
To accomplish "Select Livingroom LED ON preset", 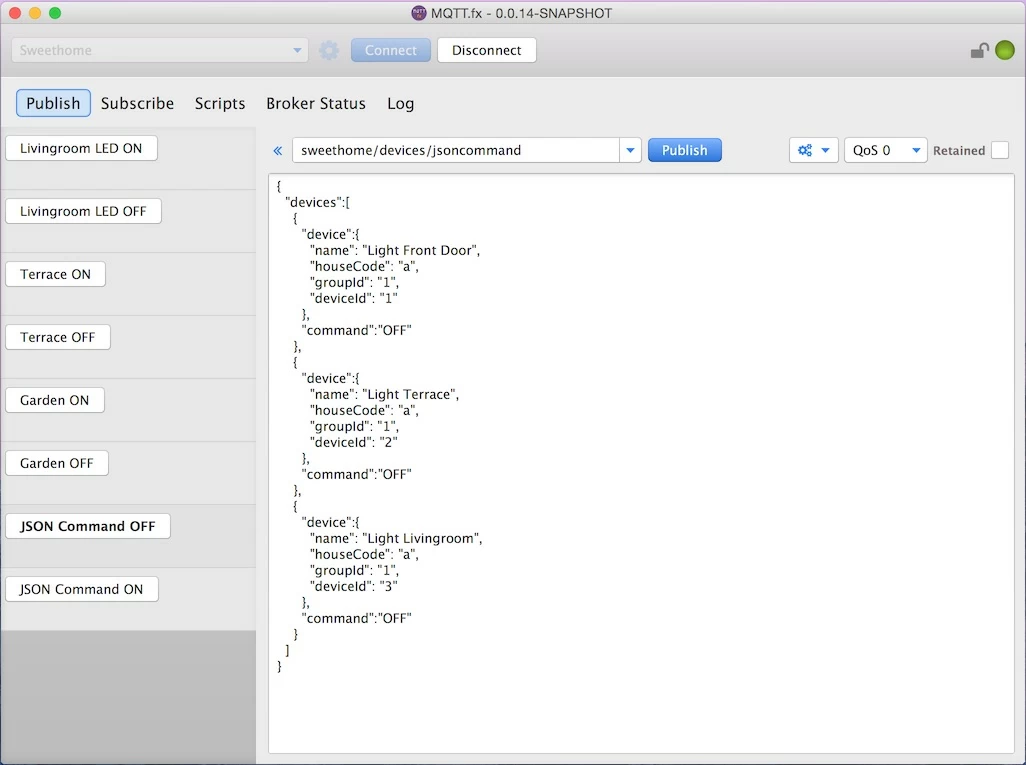I will [81, 148].
